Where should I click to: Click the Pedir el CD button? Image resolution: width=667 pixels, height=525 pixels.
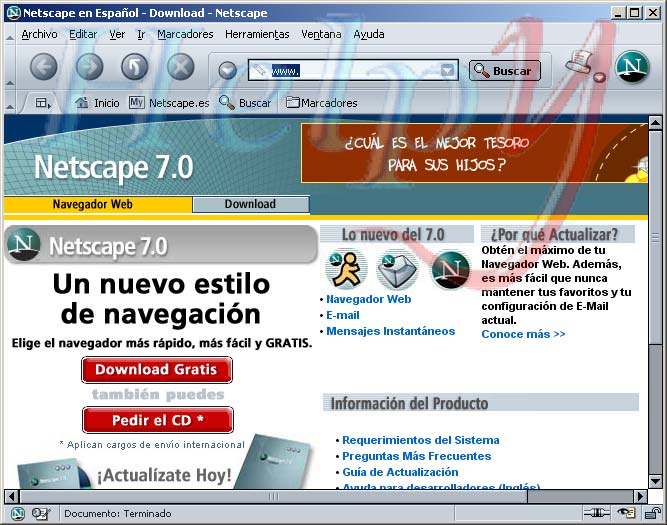(x=158, y=420)
